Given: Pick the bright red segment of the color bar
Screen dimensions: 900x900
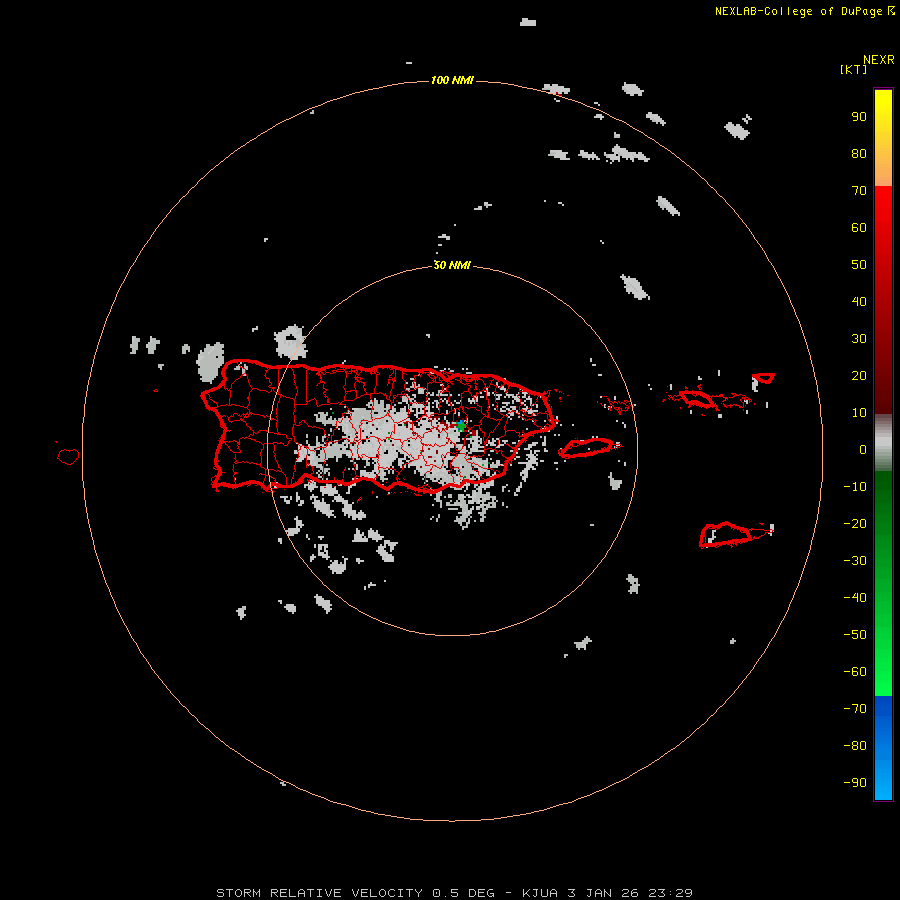Looking at the screenshot, I should click(x=883, y=212).
